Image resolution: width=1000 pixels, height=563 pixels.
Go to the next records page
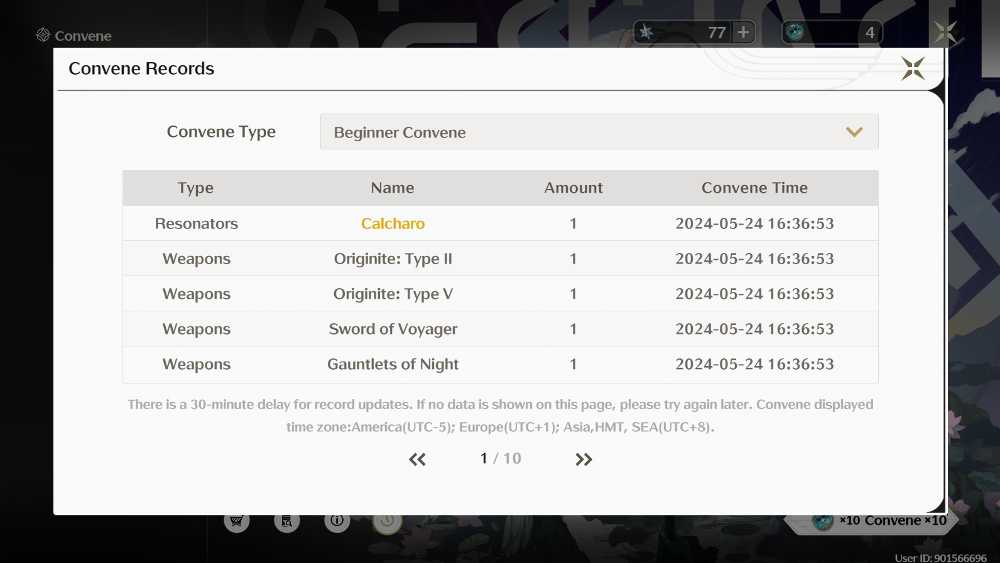583,459
